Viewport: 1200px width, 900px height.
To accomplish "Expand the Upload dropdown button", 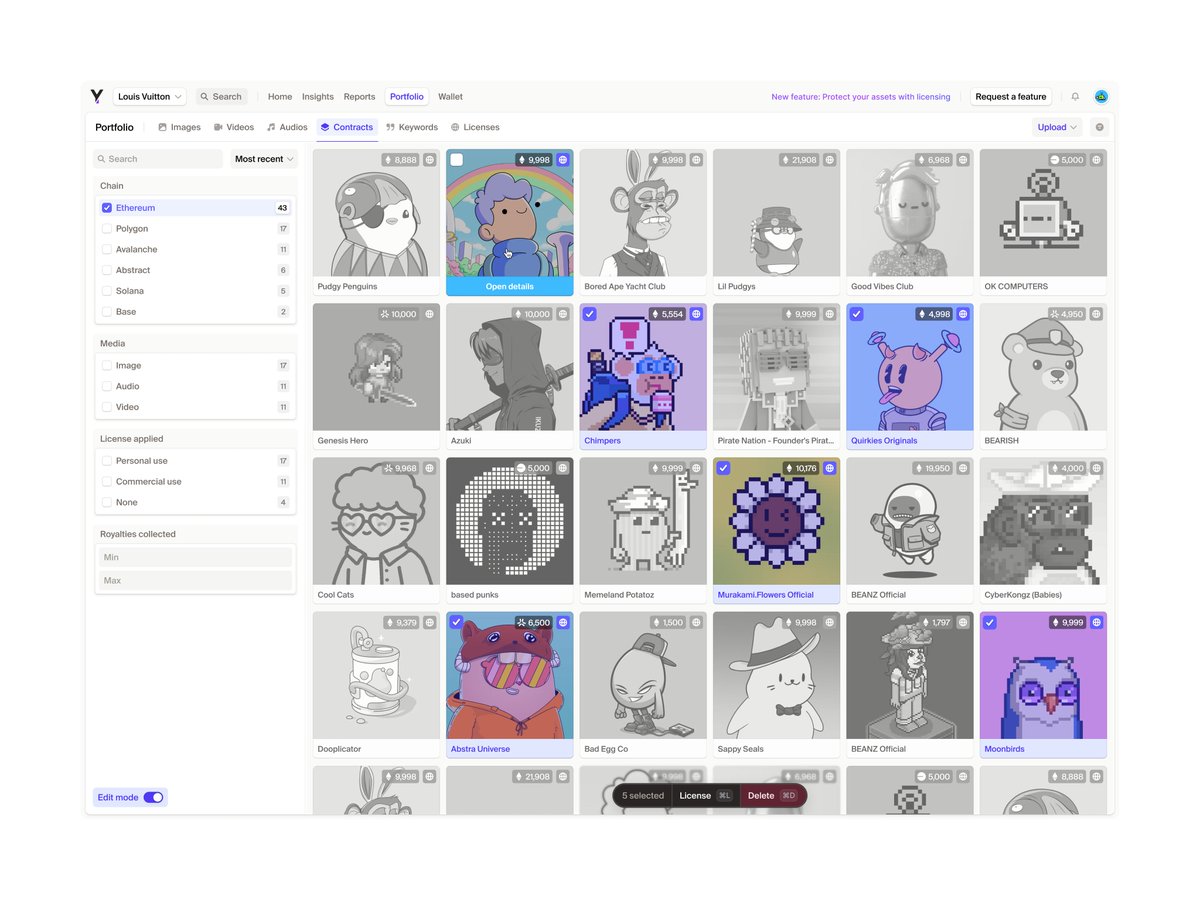I will 1057,127.
